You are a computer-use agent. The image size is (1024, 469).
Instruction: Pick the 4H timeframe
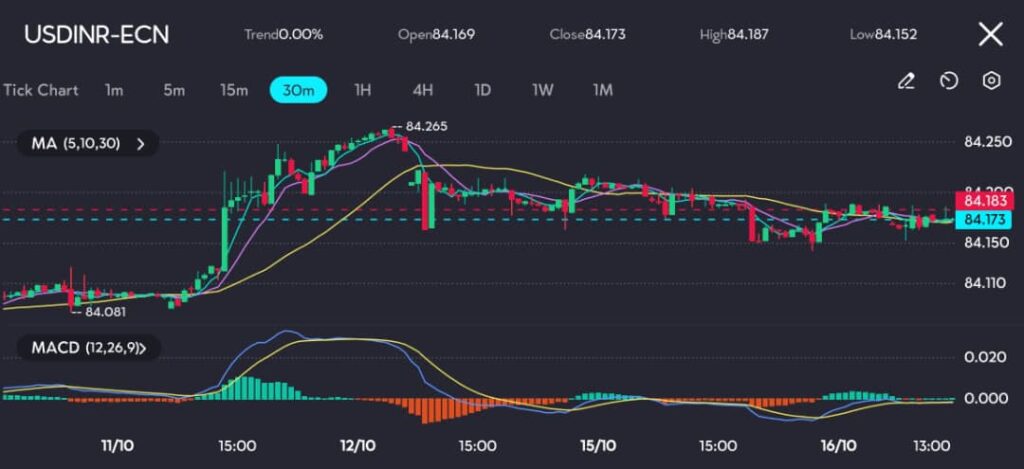pos(422,90)
